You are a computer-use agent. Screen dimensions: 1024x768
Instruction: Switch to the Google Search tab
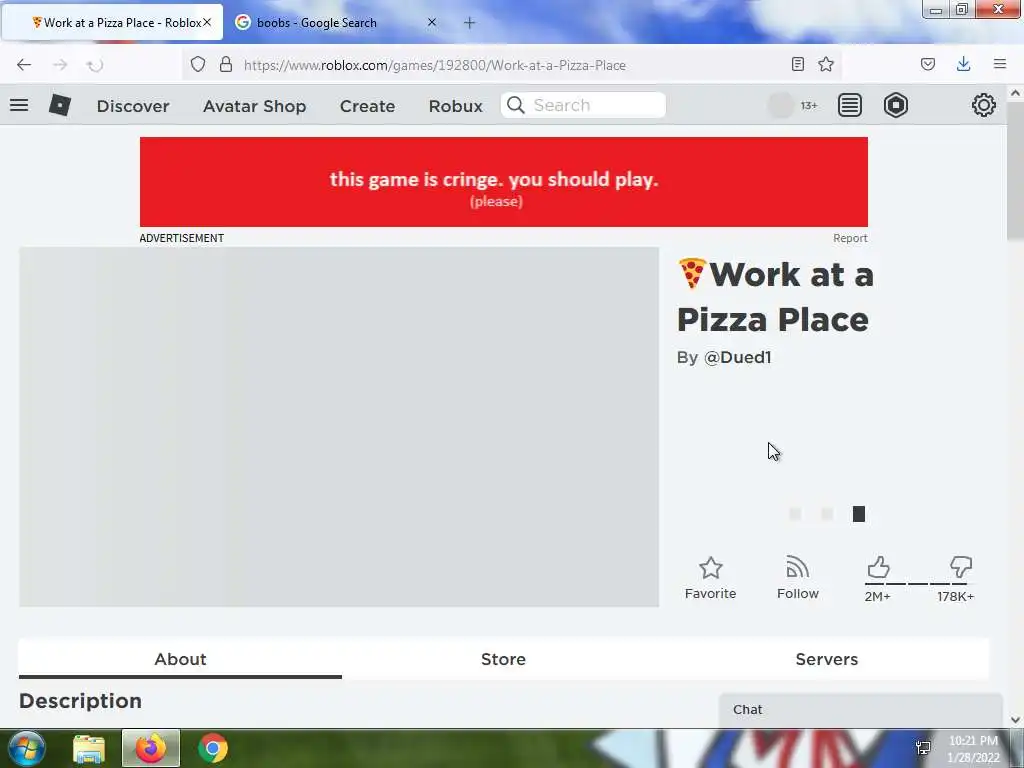pyautogui.click(x=336, y=22)
